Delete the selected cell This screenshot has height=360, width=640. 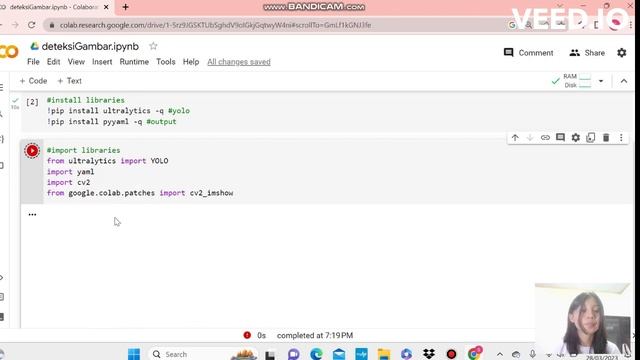(606, 138)
